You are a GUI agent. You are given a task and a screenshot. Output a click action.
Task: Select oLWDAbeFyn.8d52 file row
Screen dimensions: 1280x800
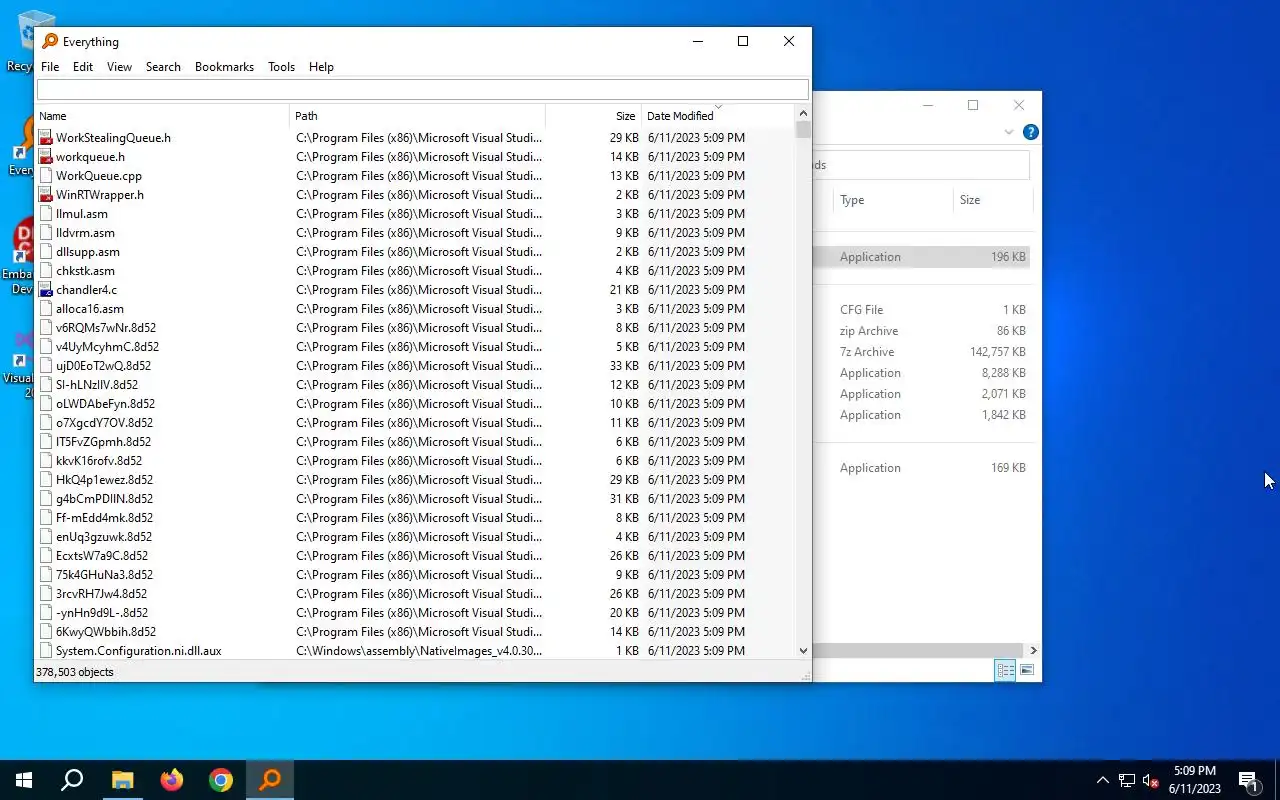(415, 404)
